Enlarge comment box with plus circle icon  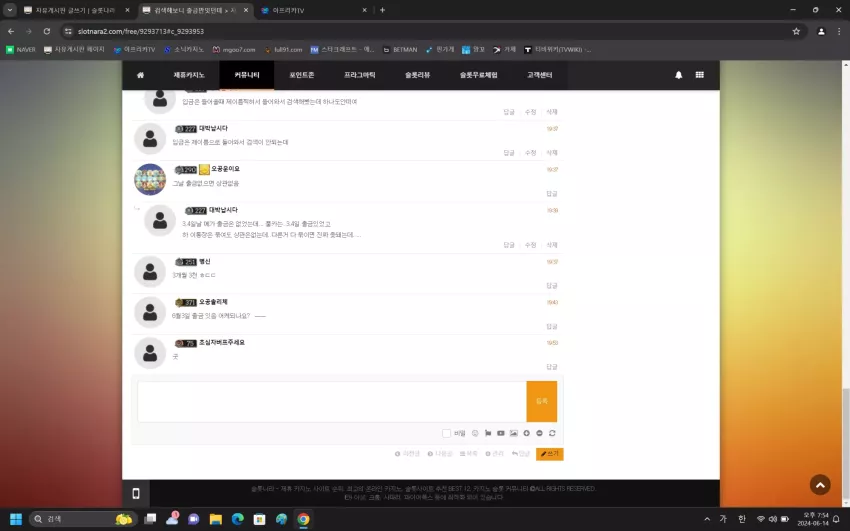coord(526,433)
